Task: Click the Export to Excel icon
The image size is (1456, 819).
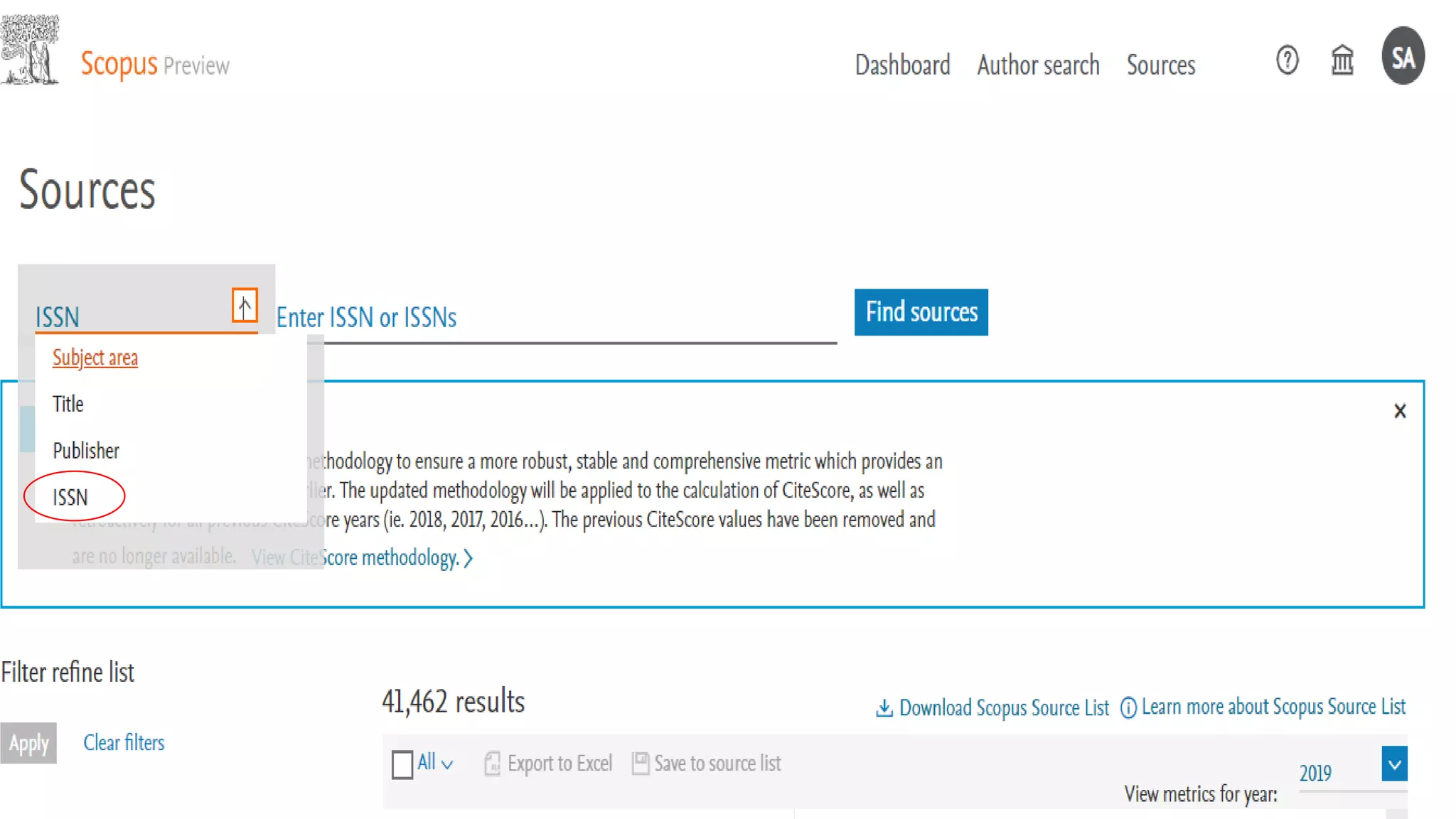Action: click(x=492, y=764)
